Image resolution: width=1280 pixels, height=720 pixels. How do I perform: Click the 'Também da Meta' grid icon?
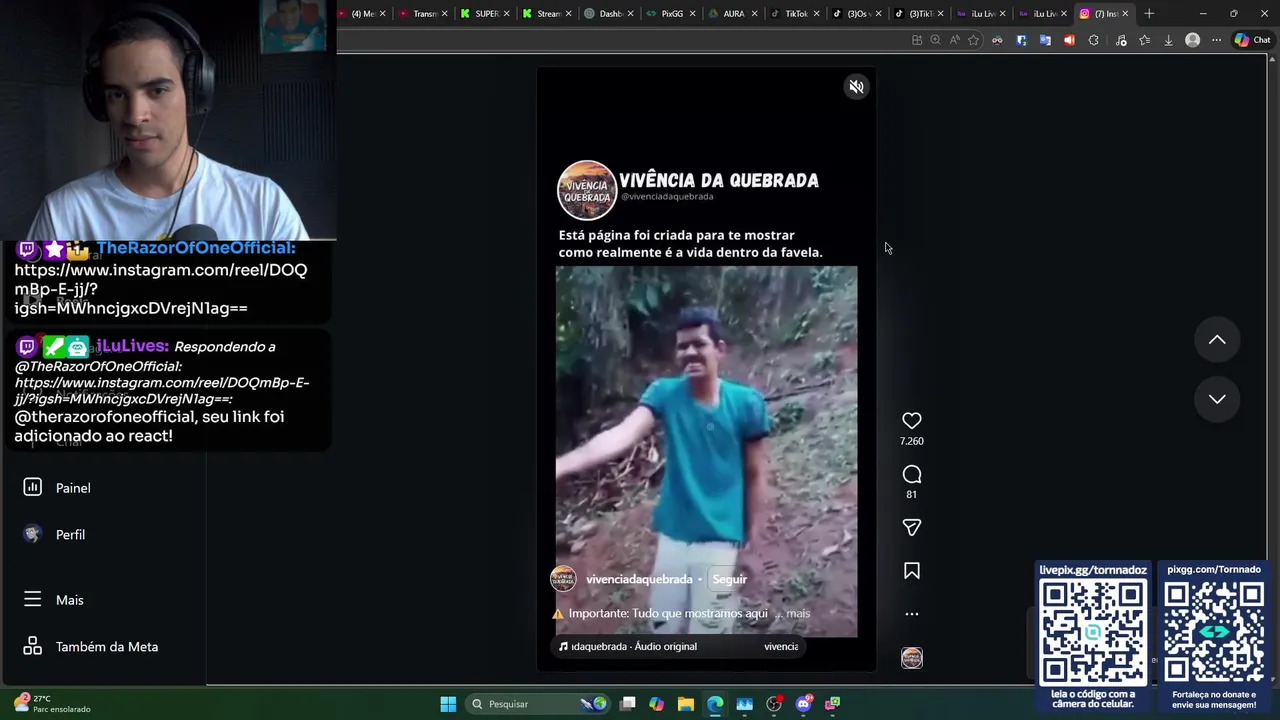click(33, 646)
